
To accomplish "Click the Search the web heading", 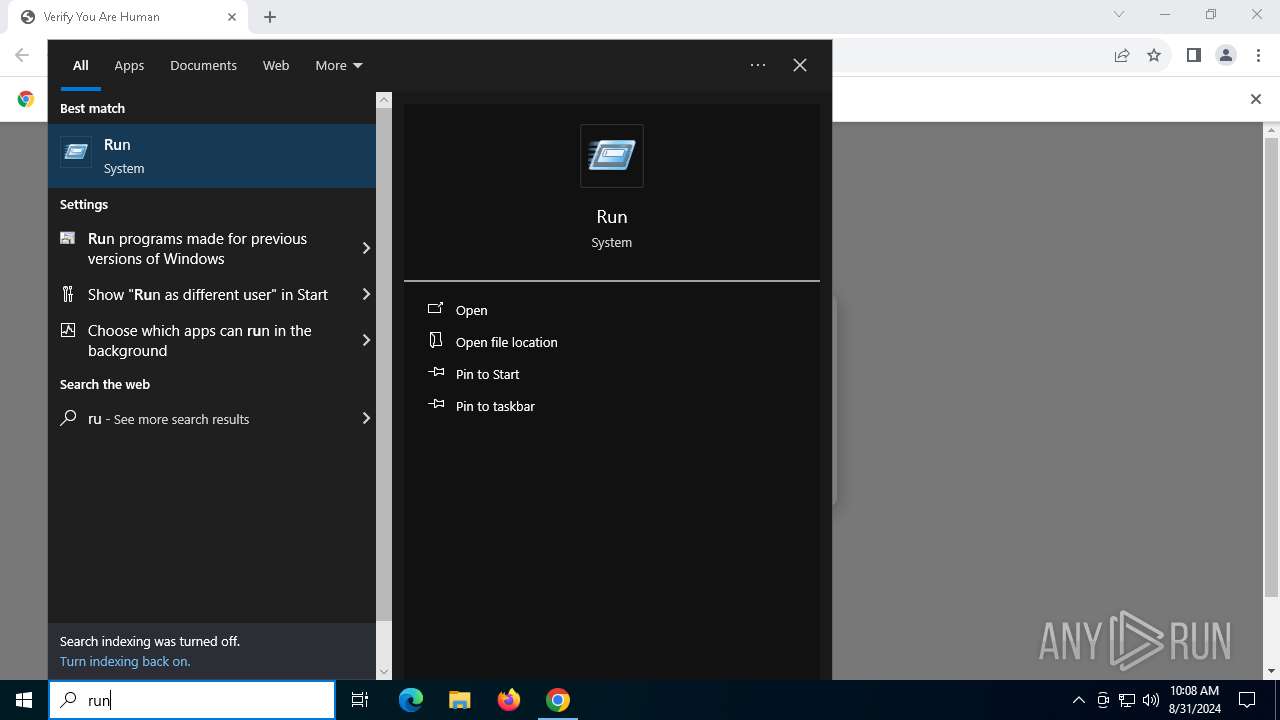I will pyautogui.click(x=105, y=384).
